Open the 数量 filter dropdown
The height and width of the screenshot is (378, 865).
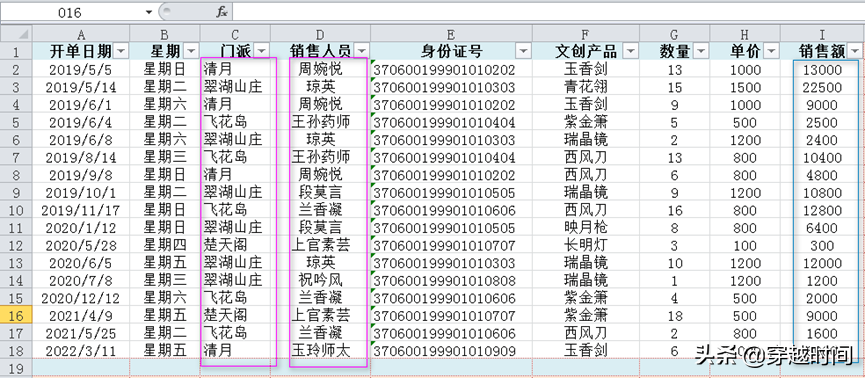(701, 51)
